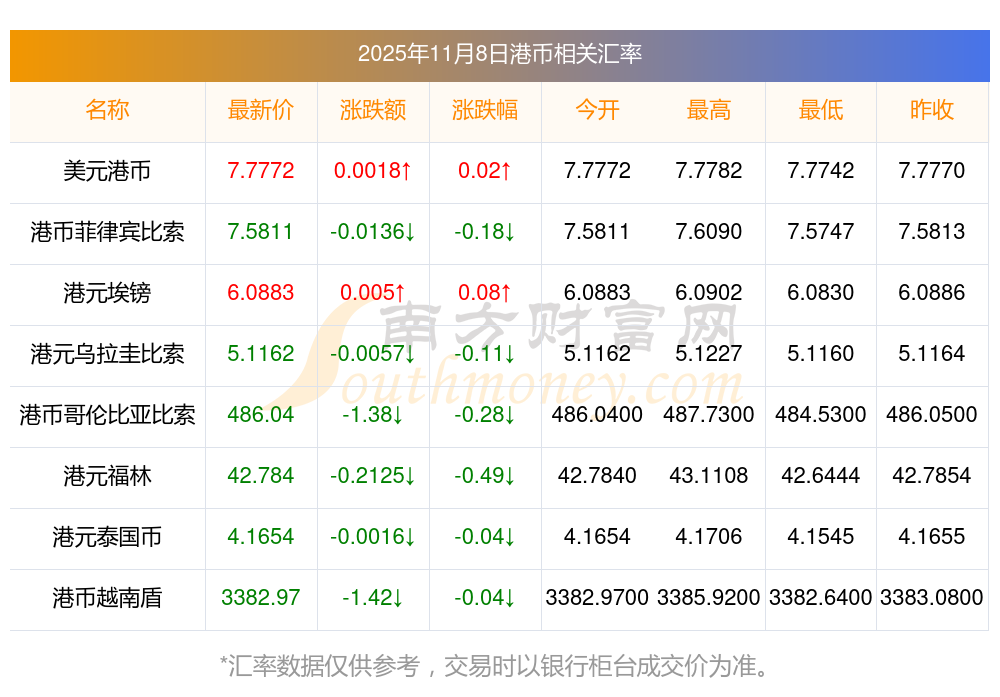
Task: Click the title '2025年11月8日港币相关汇率'
Action: click(499, 54)
